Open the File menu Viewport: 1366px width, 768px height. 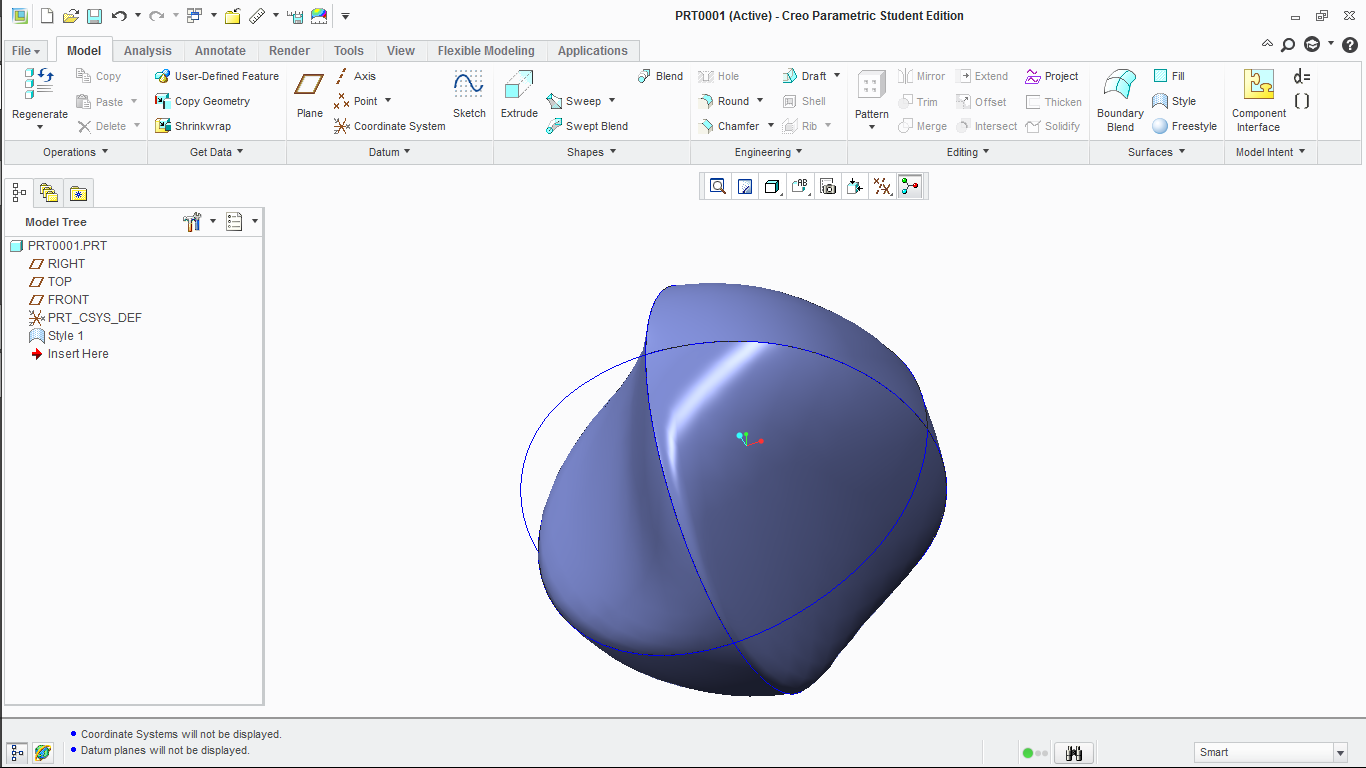26,51
